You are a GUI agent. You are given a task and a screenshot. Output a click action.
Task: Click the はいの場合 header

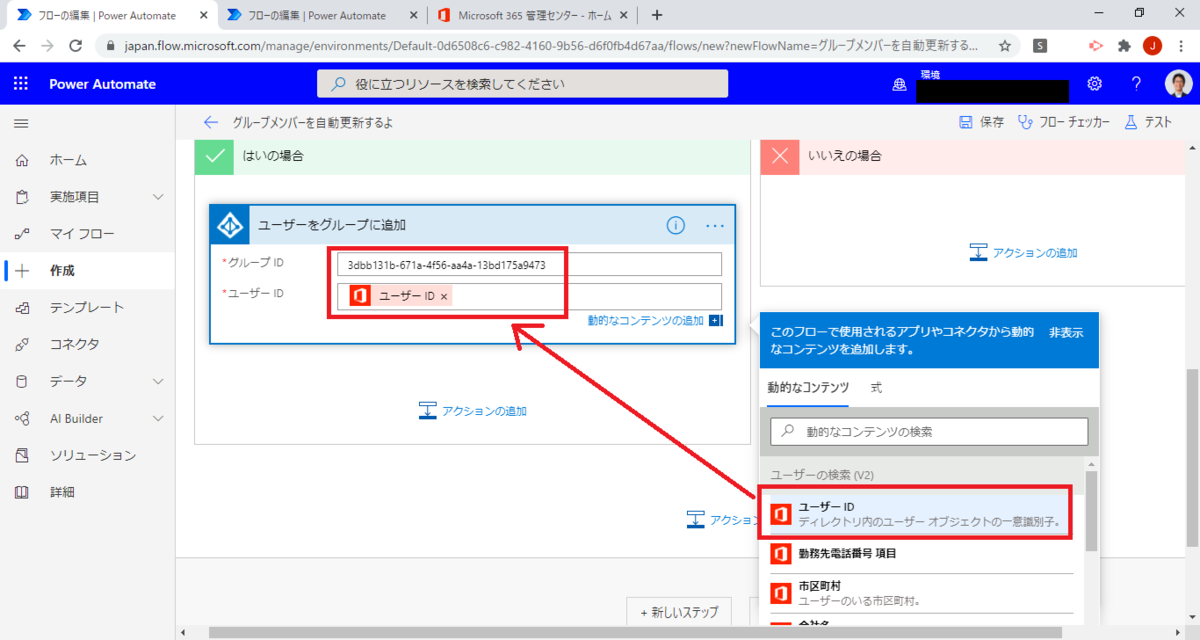(x=472, y=156)
